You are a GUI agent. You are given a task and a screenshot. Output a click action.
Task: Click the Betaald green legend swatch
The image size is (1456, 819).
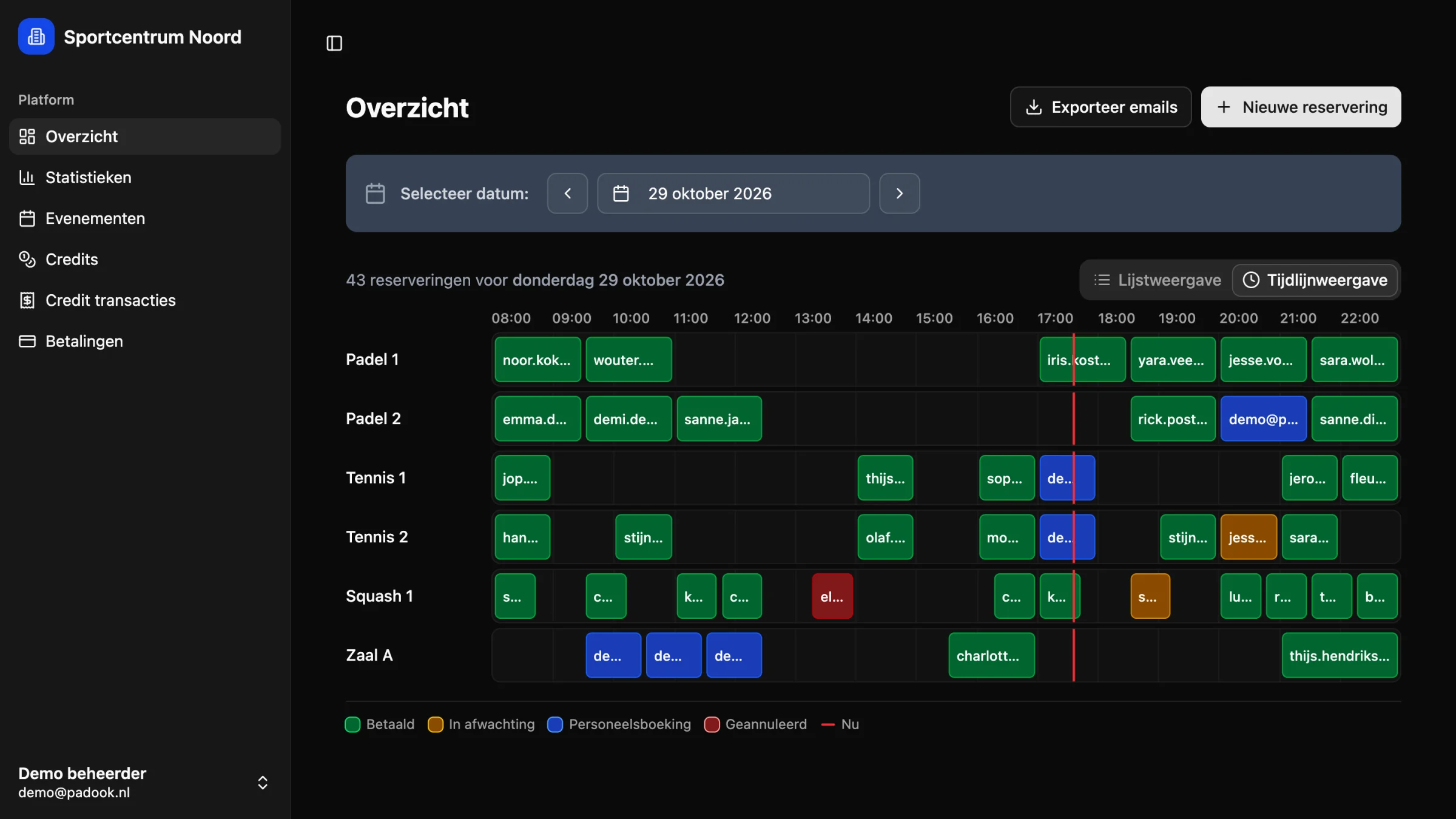pyautogui.click(x=352, y=724)
